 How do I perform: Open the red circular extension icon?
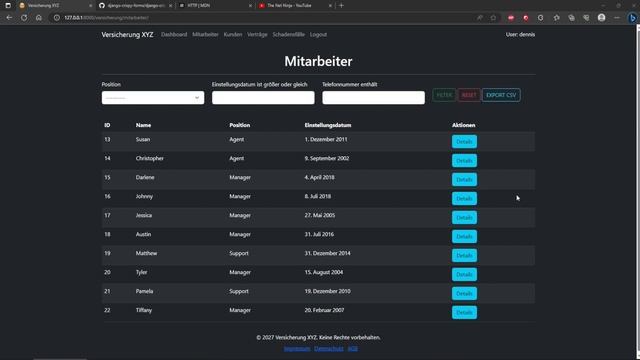point(526,18)
